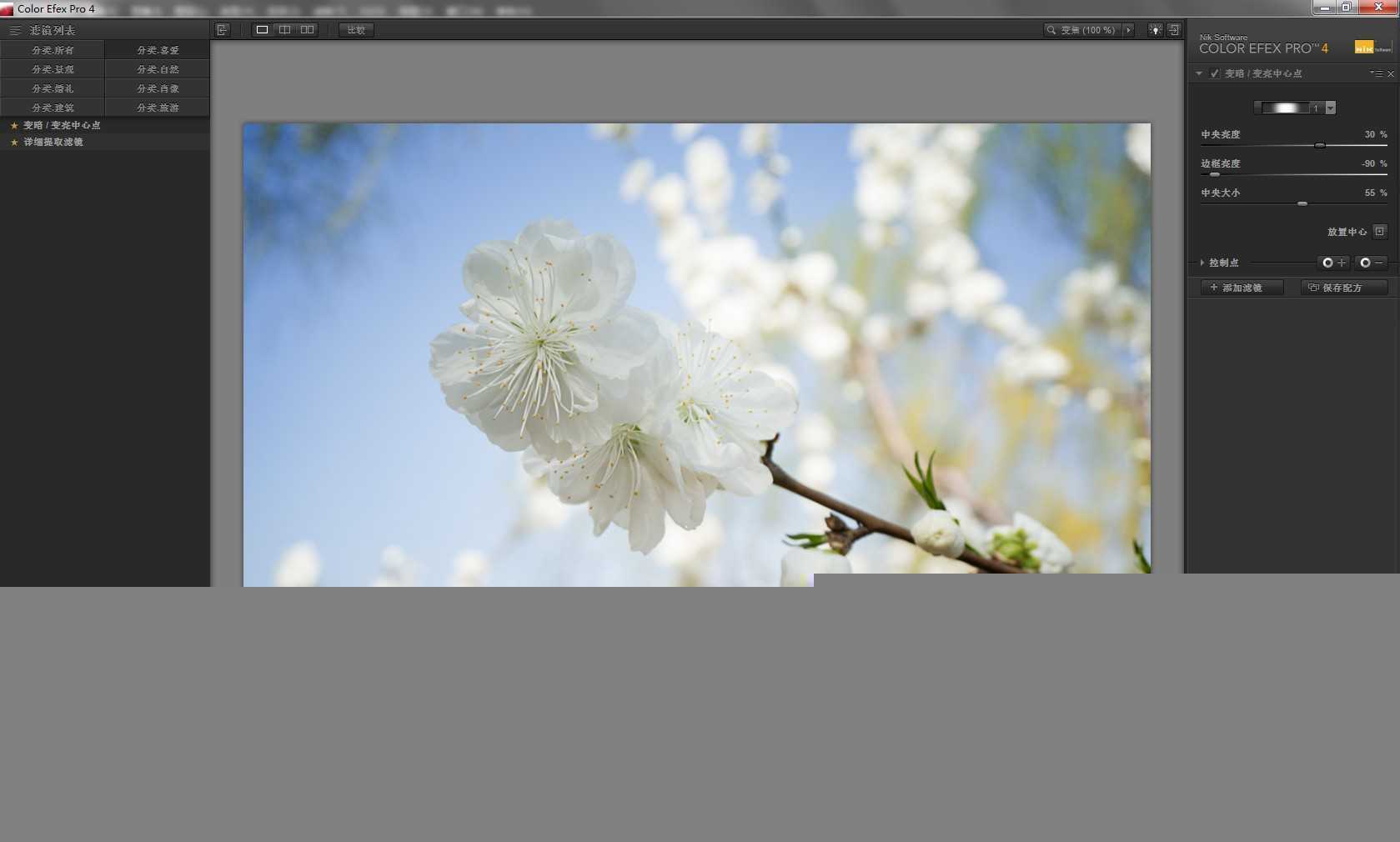
Task: Open the center shape preset dropdown
Action: (x=1331, y=108)
